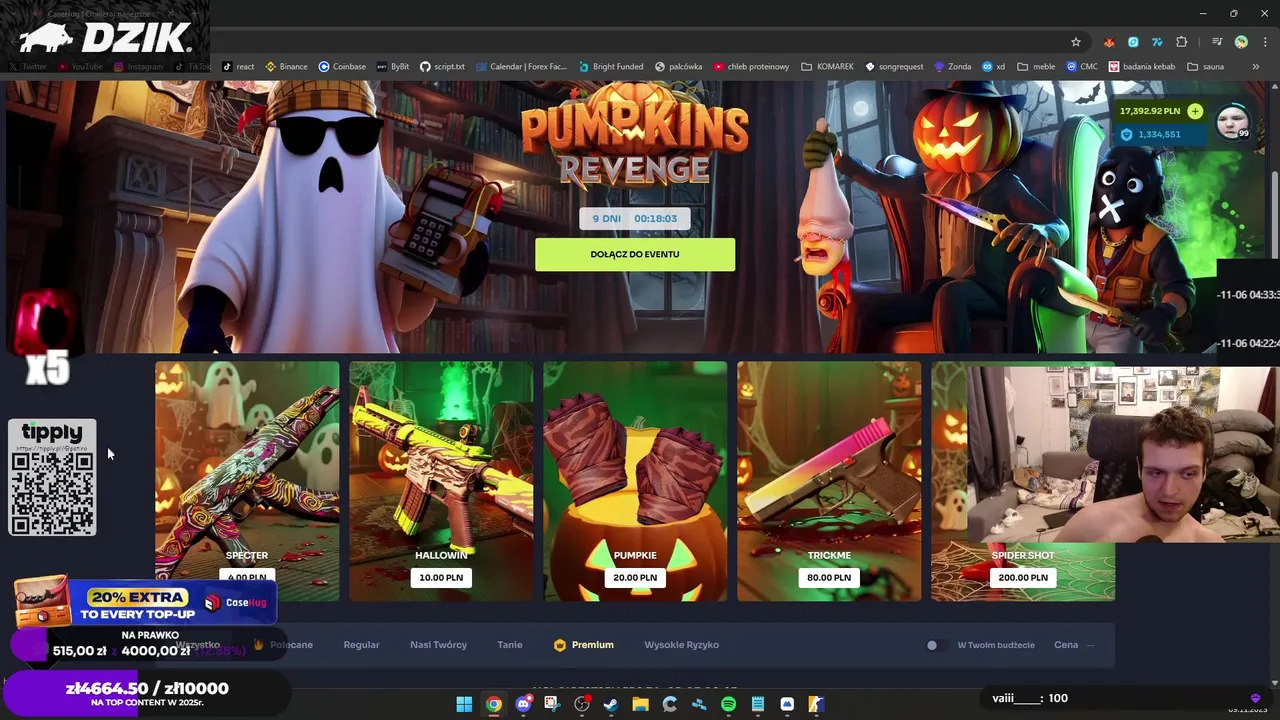
Task: Open the badania kebab bookmark
Action: 1142,67
